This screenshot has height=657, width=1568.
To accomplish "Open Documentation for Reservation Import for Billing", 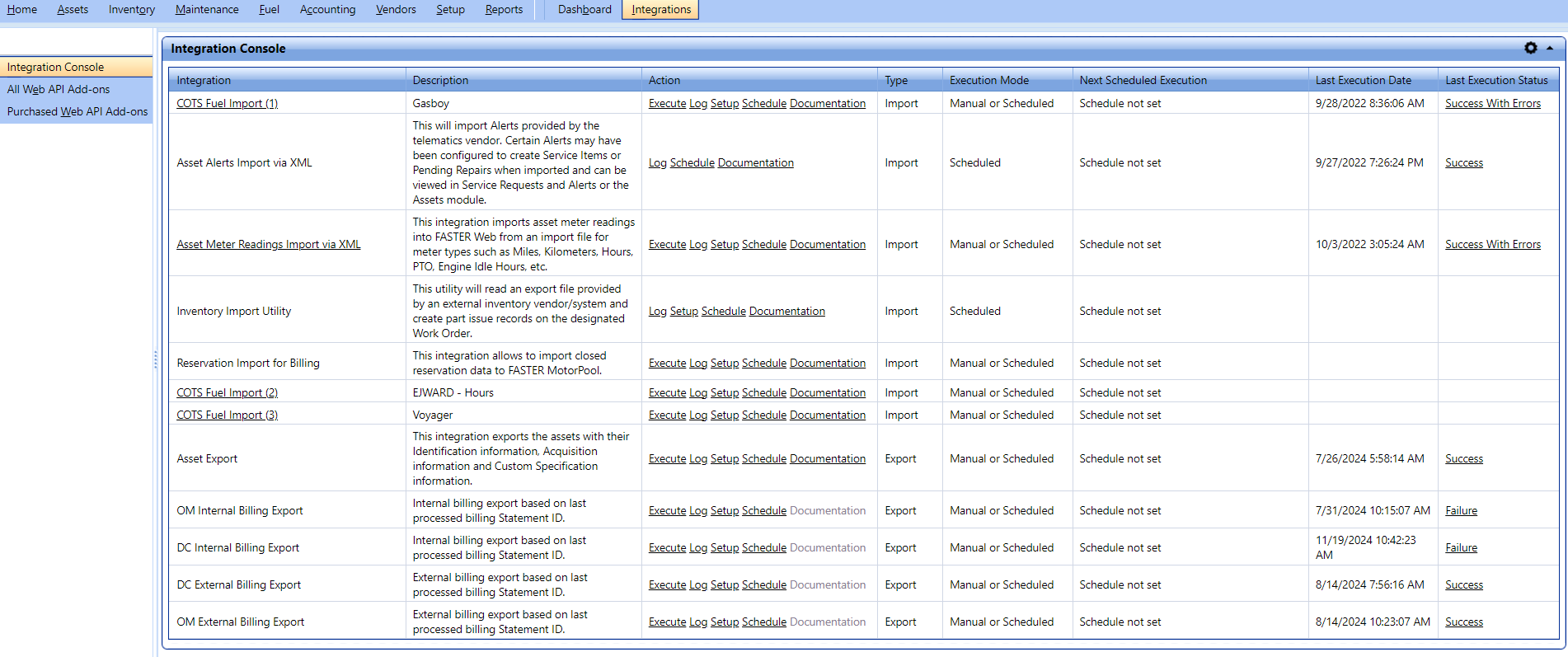I will click(828, 363).
